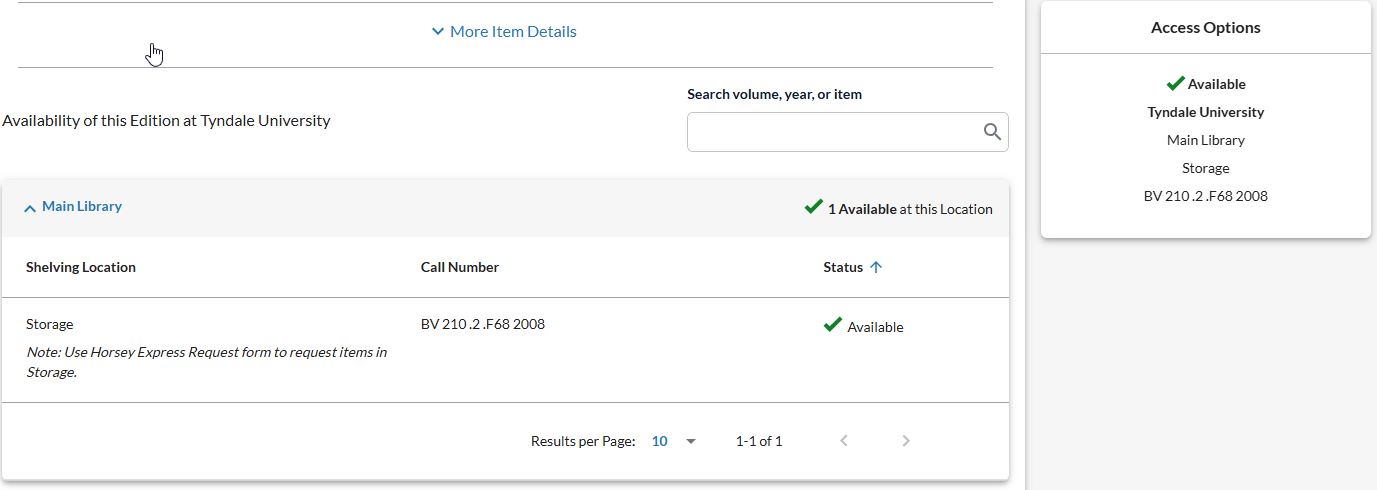Click Availability of this Edition heading
The width and height of the screenshot is (1377, 490).
[166, 121]
